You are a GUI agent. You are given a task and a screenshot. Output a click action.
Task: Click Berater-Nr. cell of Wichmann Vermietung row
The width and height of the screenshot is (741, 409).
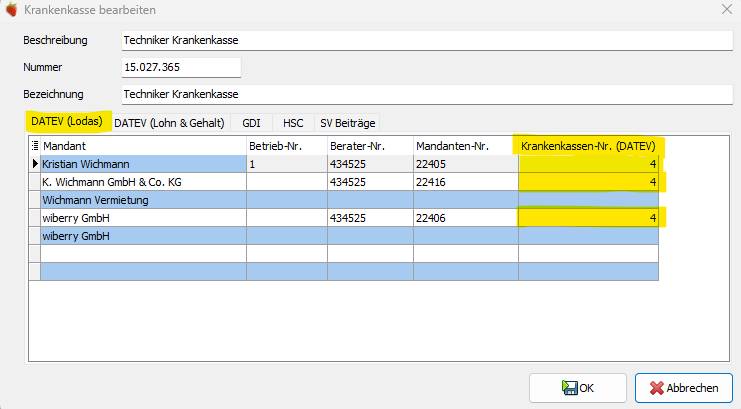pos(370,200)
